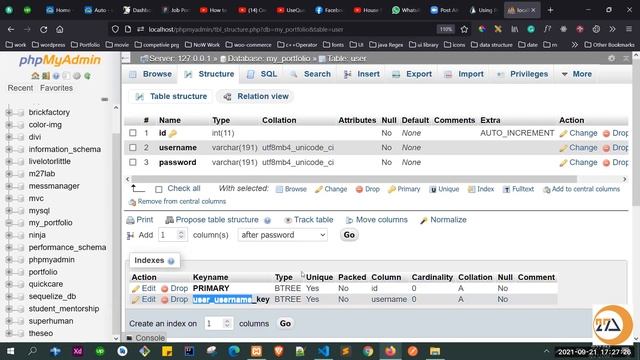Screen dimensions: 640x360
Task: Click Remove from central columns link
Action: (x=182, y=202)
